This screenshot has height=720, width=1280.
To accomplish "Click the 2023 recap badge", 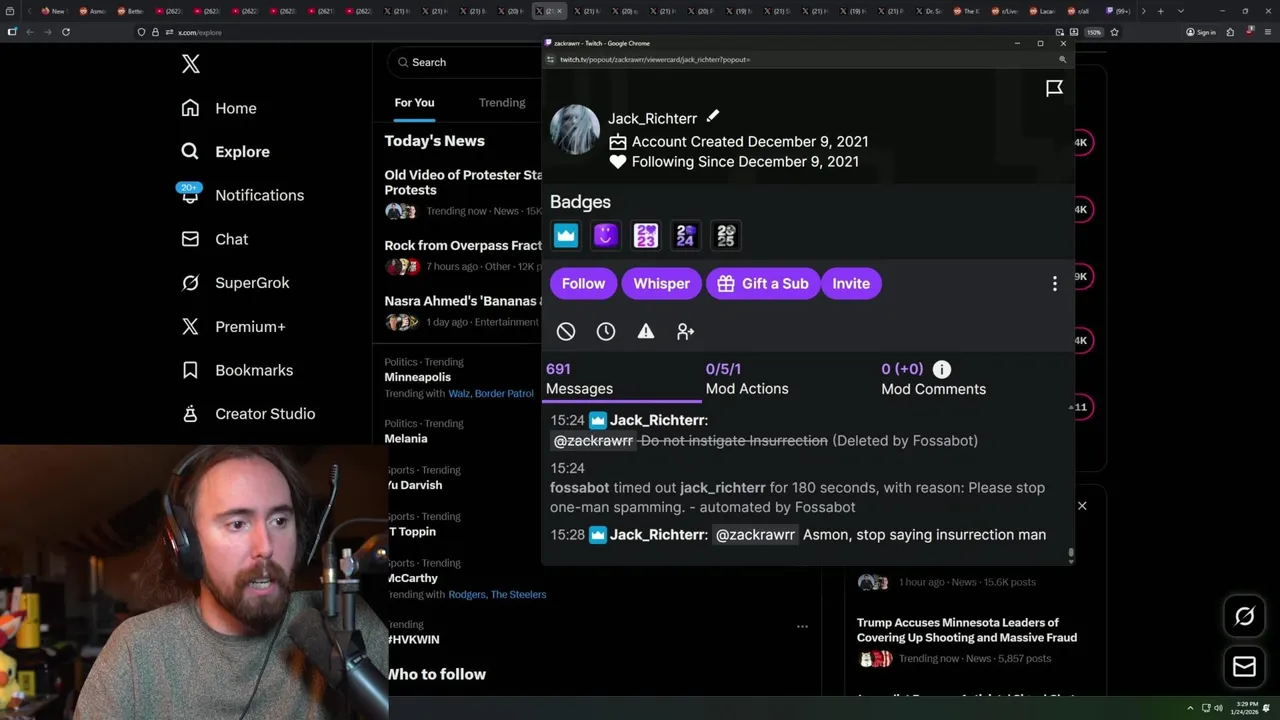I will click(x=646, y=235).
